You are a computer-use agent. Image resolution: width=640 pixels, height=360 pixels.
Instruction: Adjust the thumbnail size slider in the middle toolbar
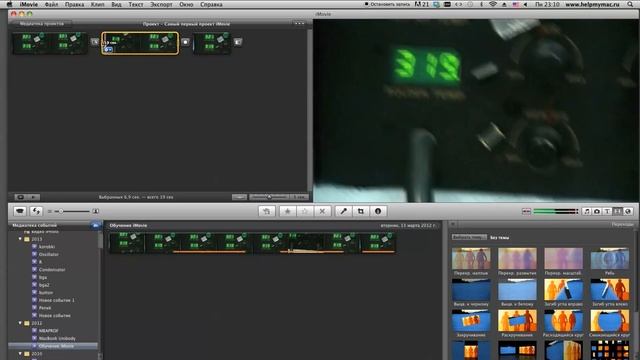tap(73, 211)
